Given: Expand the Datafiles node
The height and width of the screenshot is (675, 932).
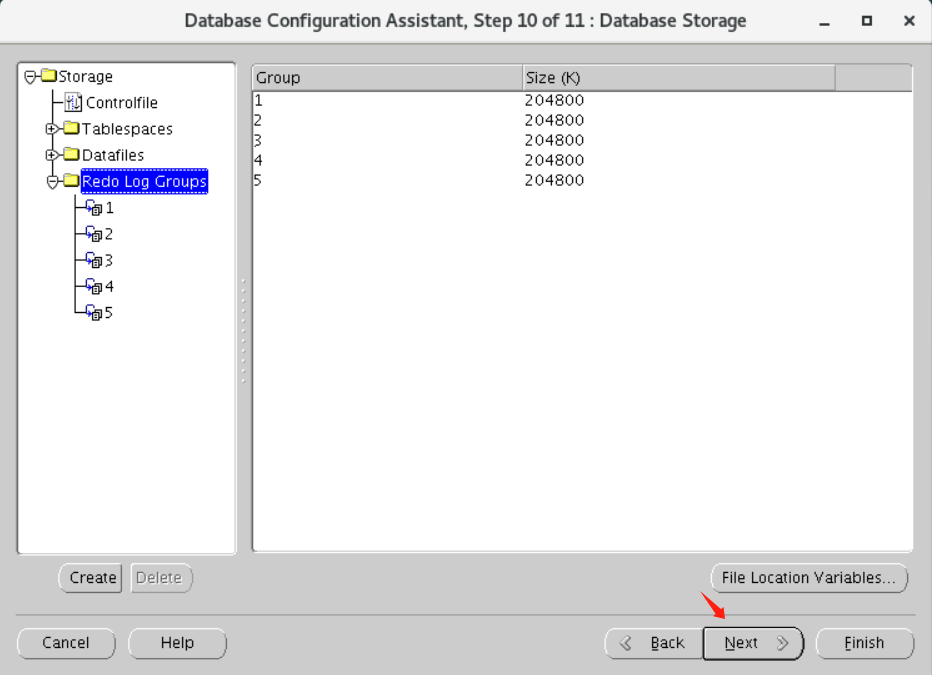Looking at the screenshot, I should (x=52, y=154).
